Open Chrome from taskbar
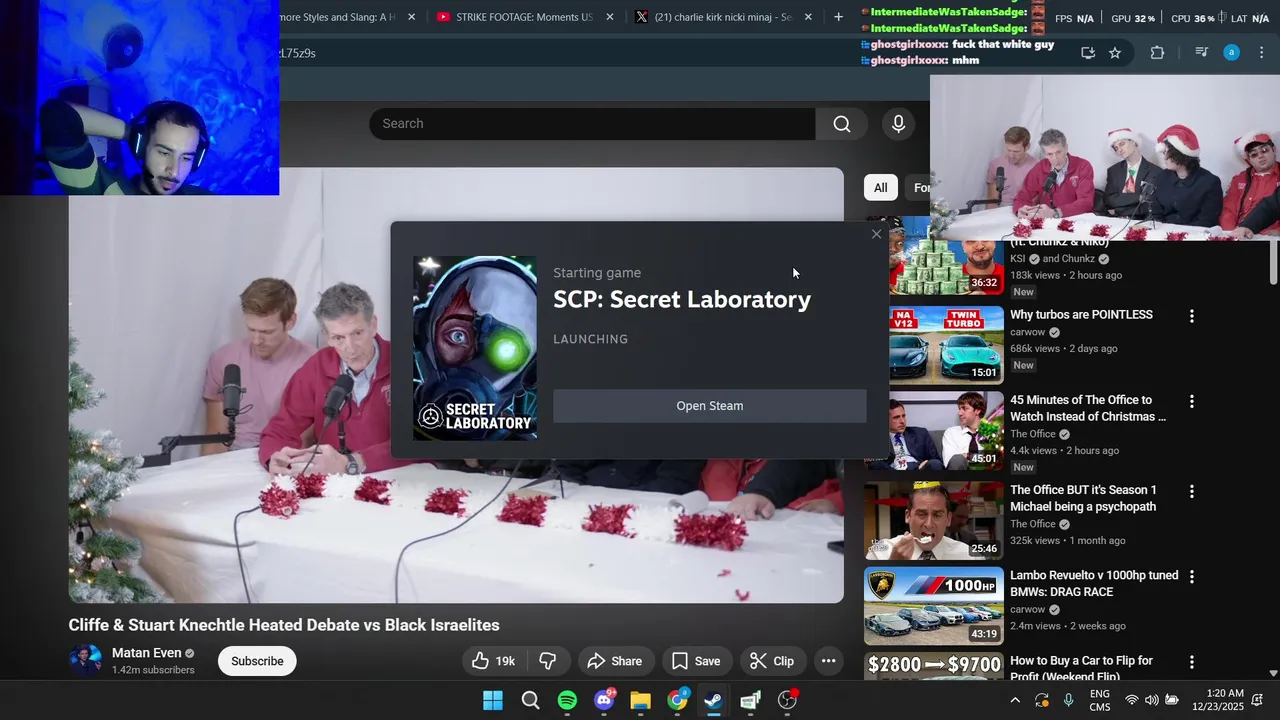 [x=678, y=700]
